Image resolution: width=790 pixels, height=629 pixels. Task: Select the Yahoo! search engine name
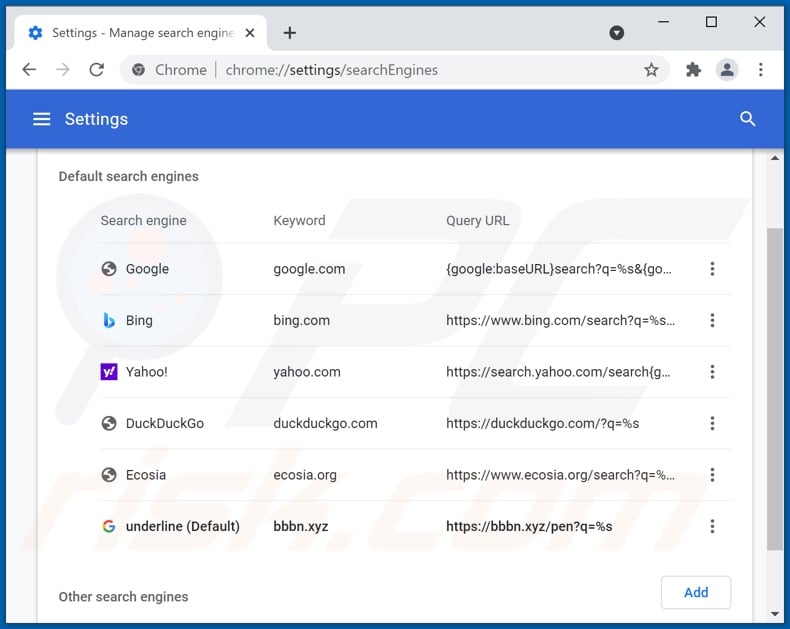point(147,371)
